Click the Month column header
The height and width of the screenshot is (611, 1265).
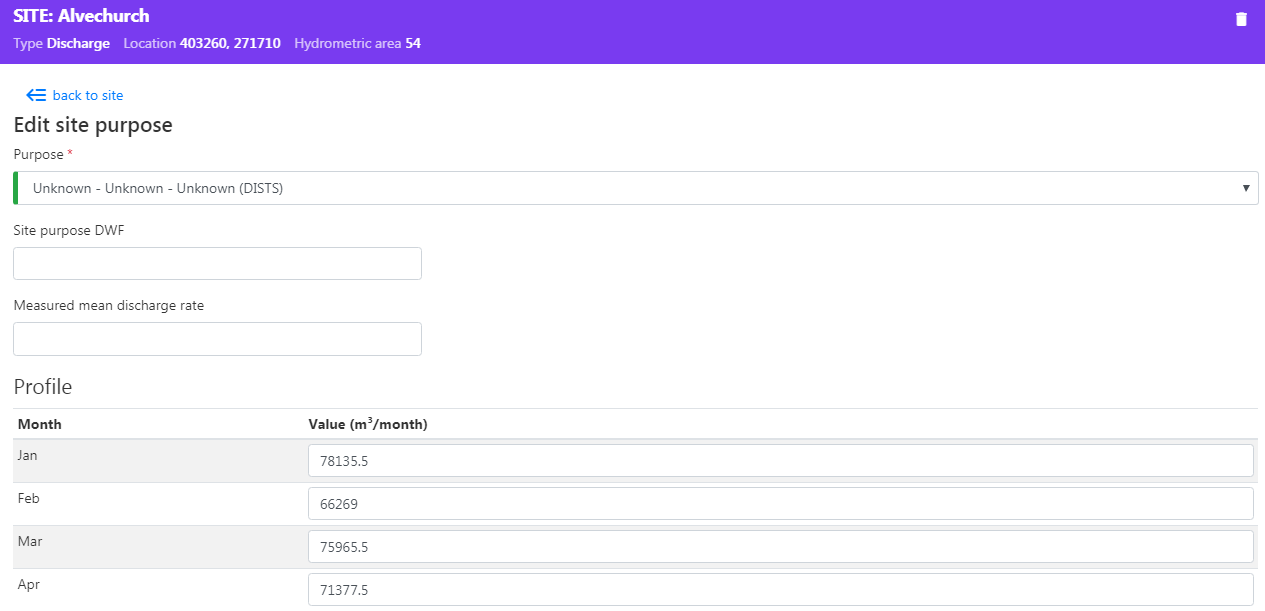coord(40,424)
